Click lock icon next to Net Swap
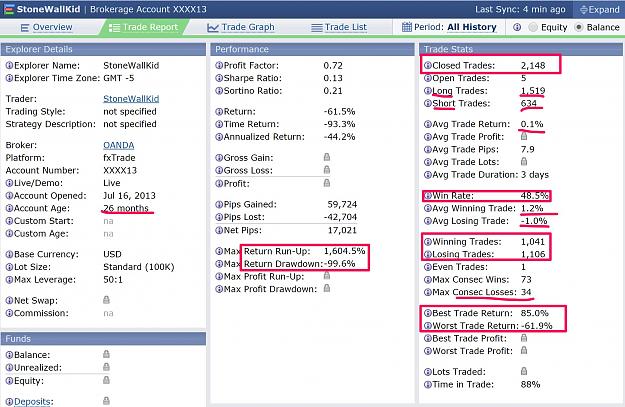625x407 pixels. [x=106, y=300]
